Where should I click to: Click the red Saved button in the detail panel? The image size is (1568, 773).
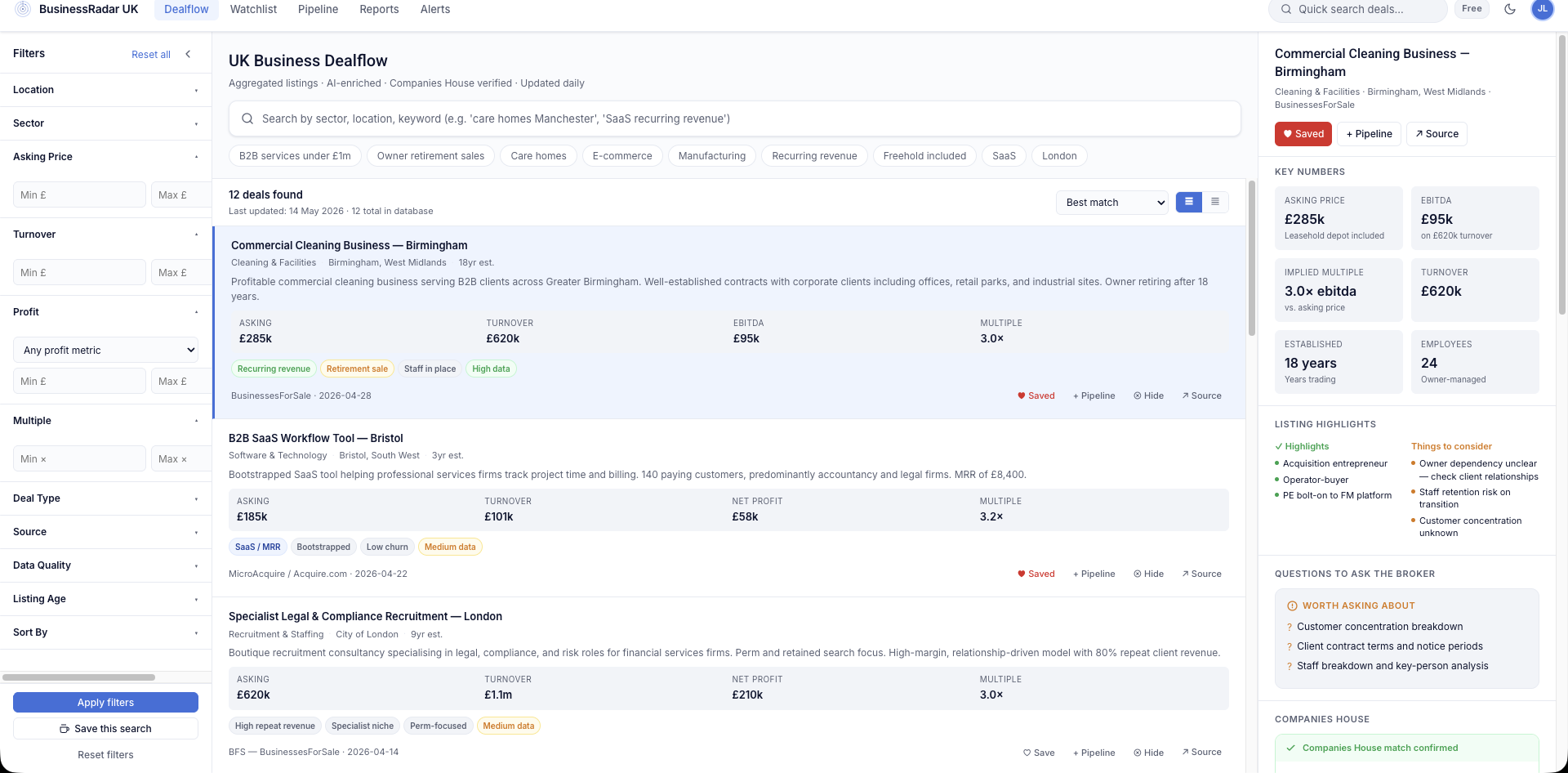point(1303,134)
